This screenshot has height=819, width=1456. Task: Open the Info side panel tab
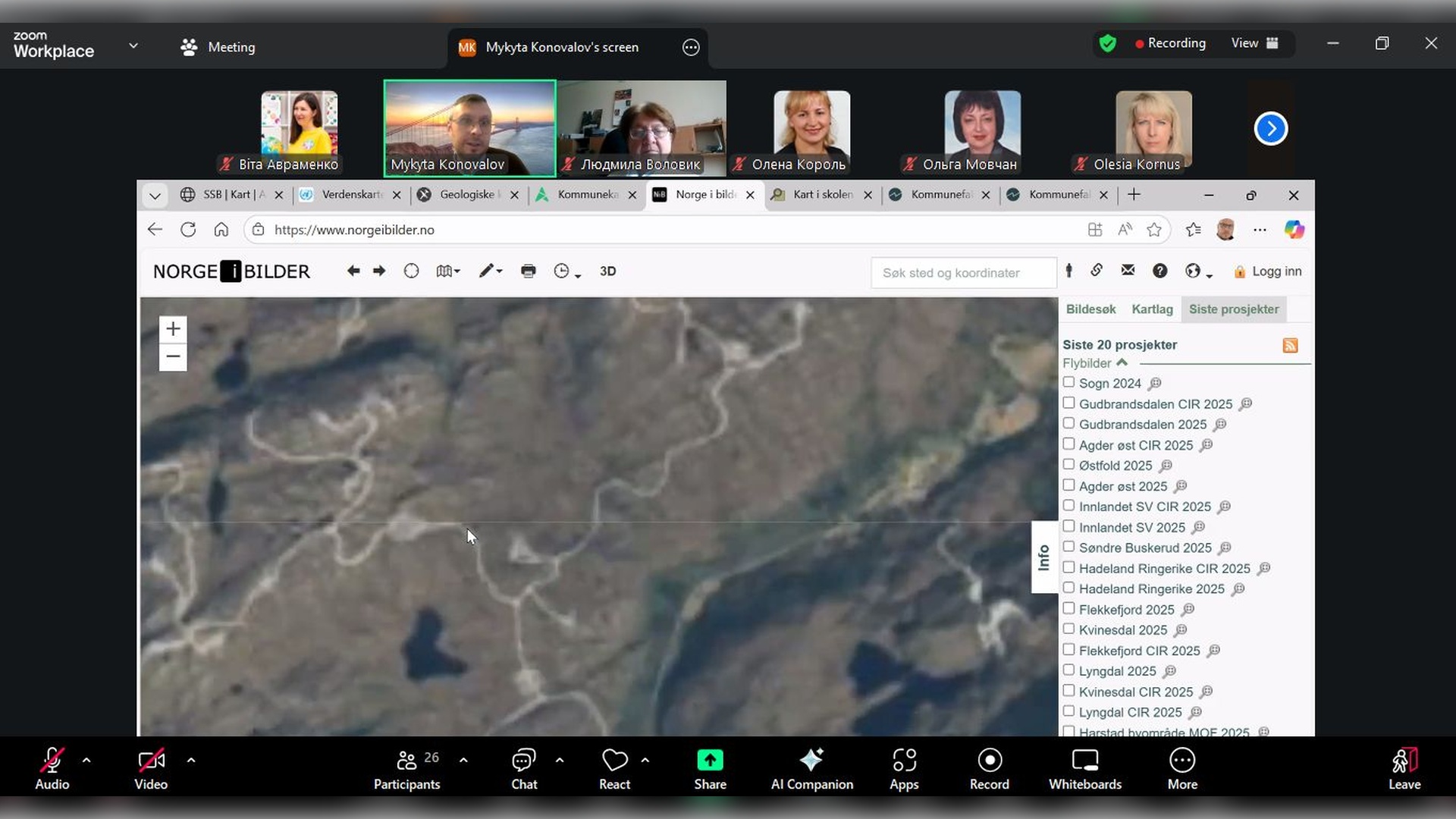(x=1044, y=557)
